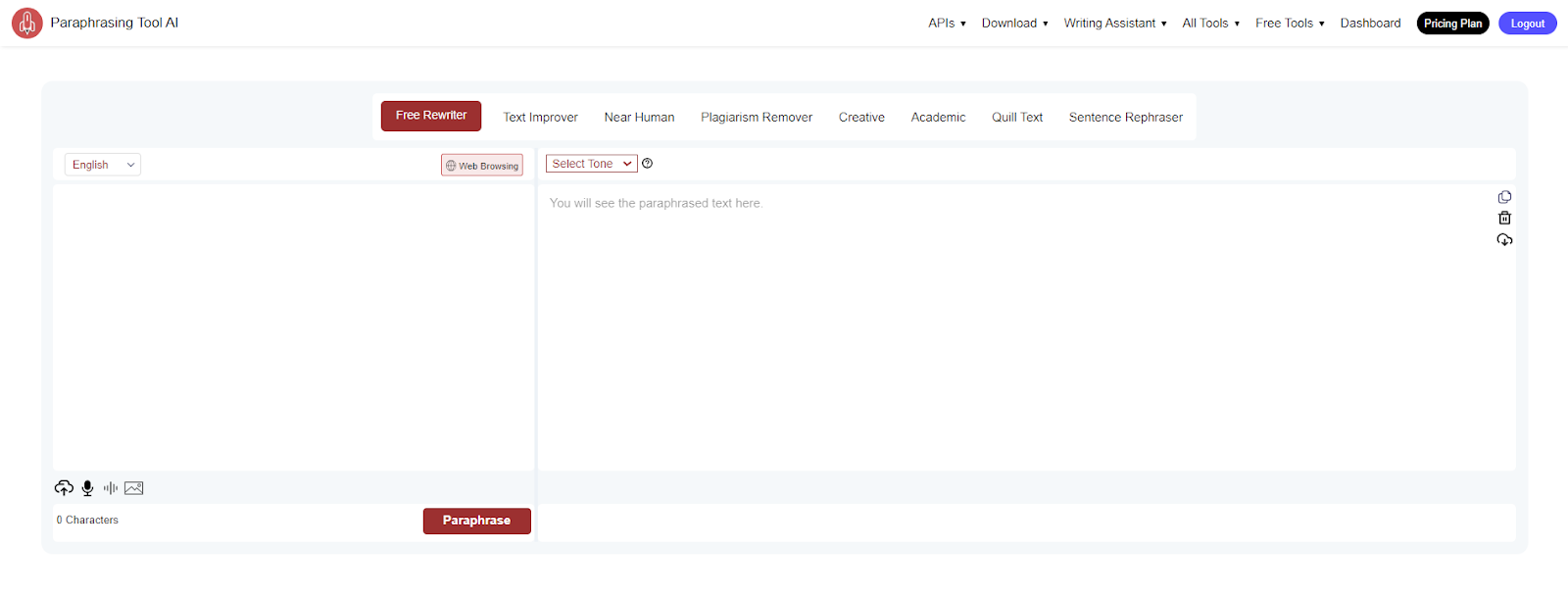Screen dimensions: 1568x598
Task: Click inside the input text area
Action: tap(293, 326)
